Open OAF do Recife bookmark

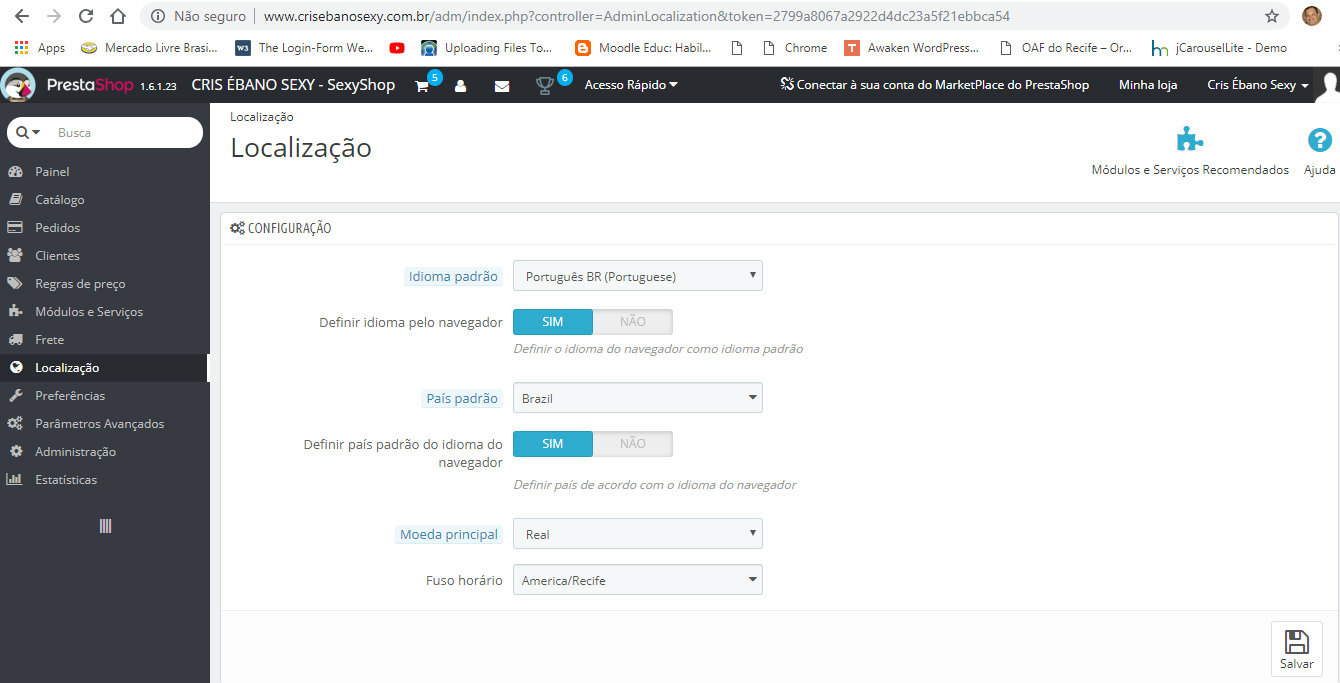click(1066, 48)
